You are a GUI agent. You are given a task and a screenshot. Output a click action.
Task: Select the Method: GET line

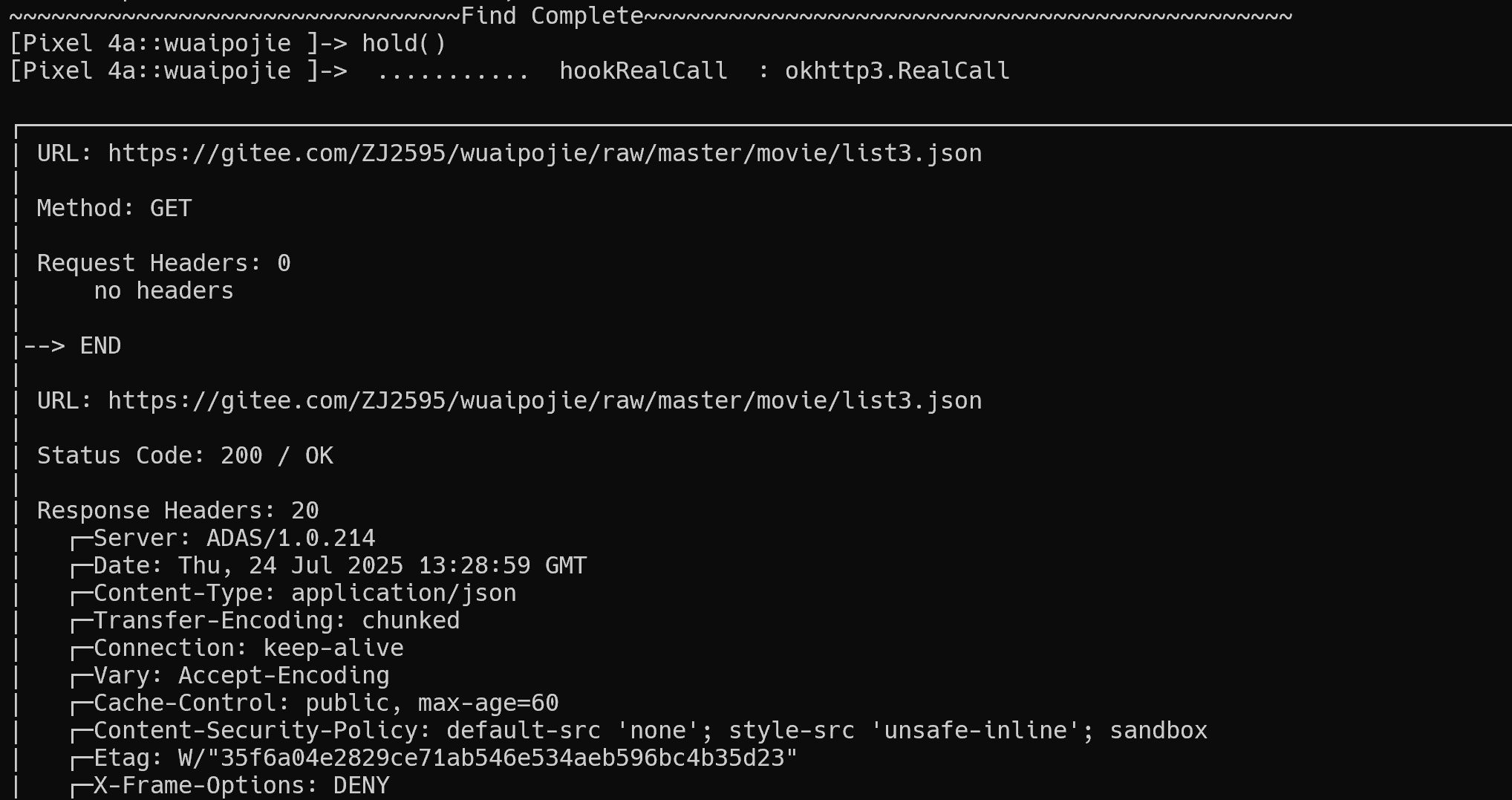point(114,209)
